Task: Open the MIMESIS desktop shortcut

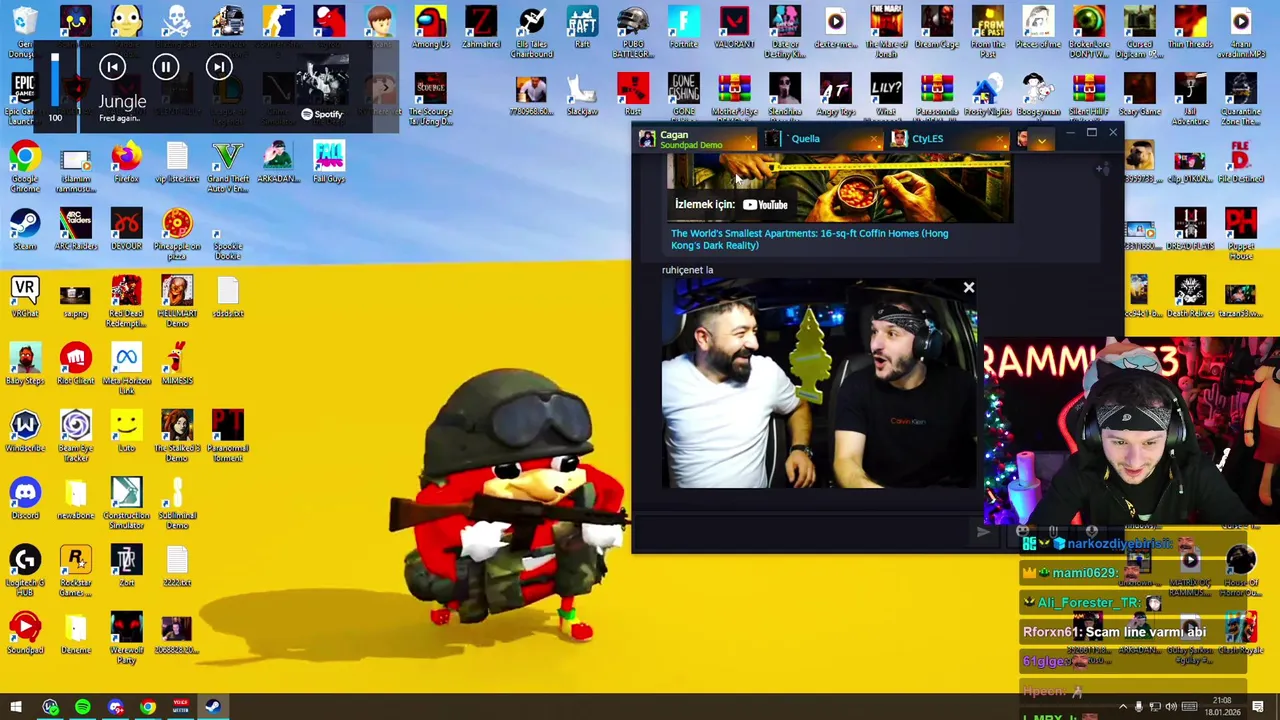Action: pyautogui.click(x=177, y=363)
